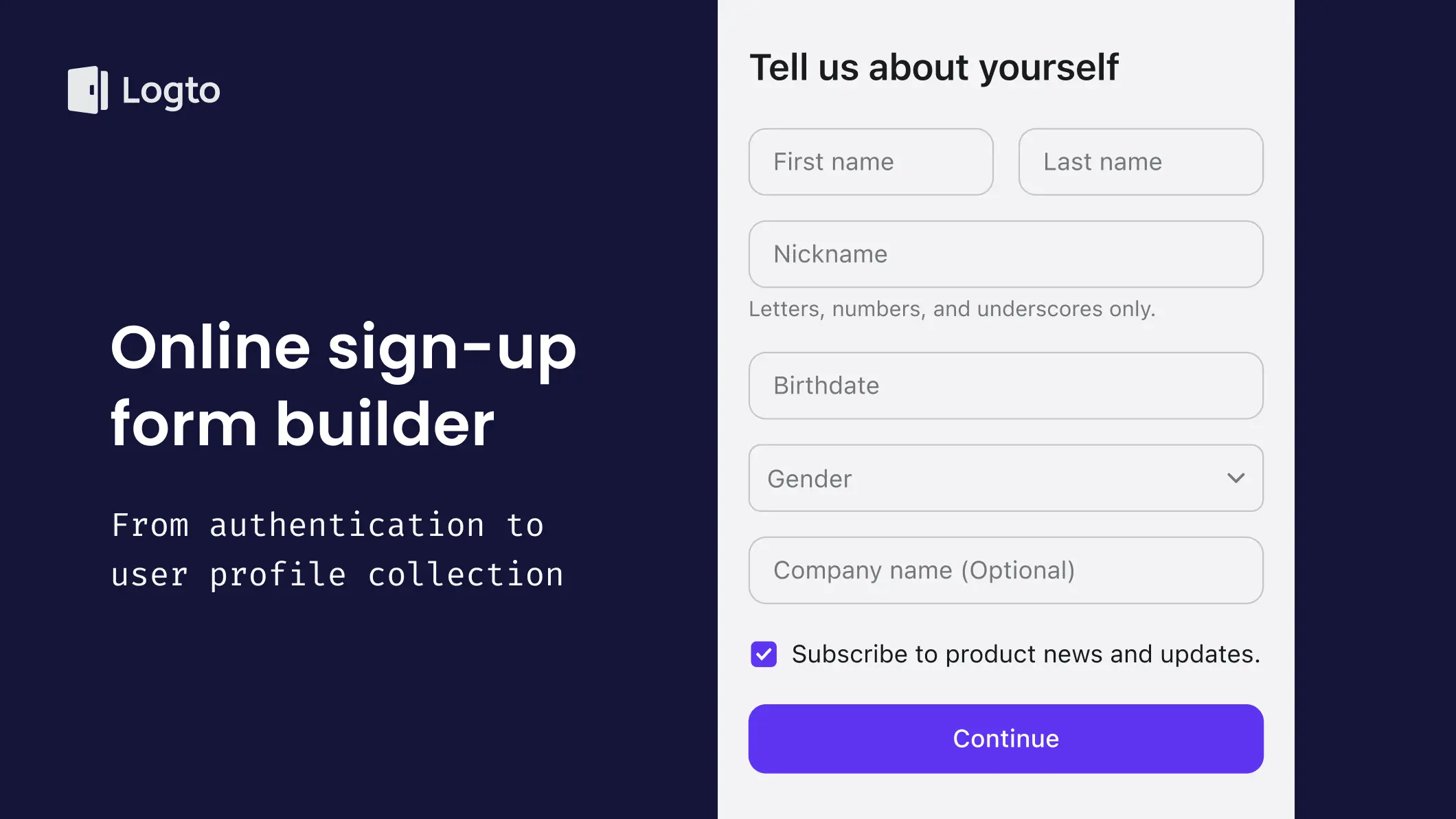Click into the Nickname field
1456x819 pixels.
tap(1006, 254)
